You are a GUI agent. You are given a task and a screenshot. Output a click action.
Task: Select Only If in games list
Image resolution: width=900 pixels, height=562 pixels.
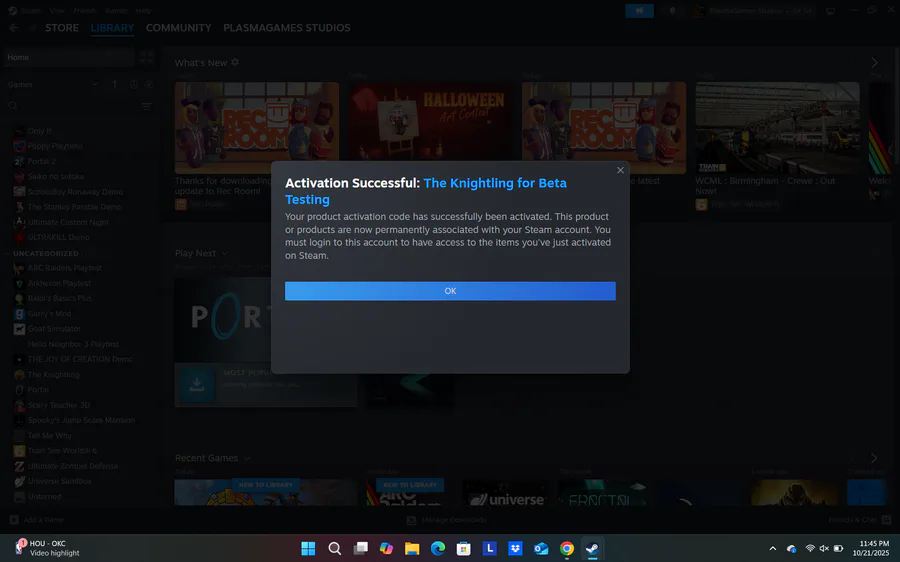40,131
